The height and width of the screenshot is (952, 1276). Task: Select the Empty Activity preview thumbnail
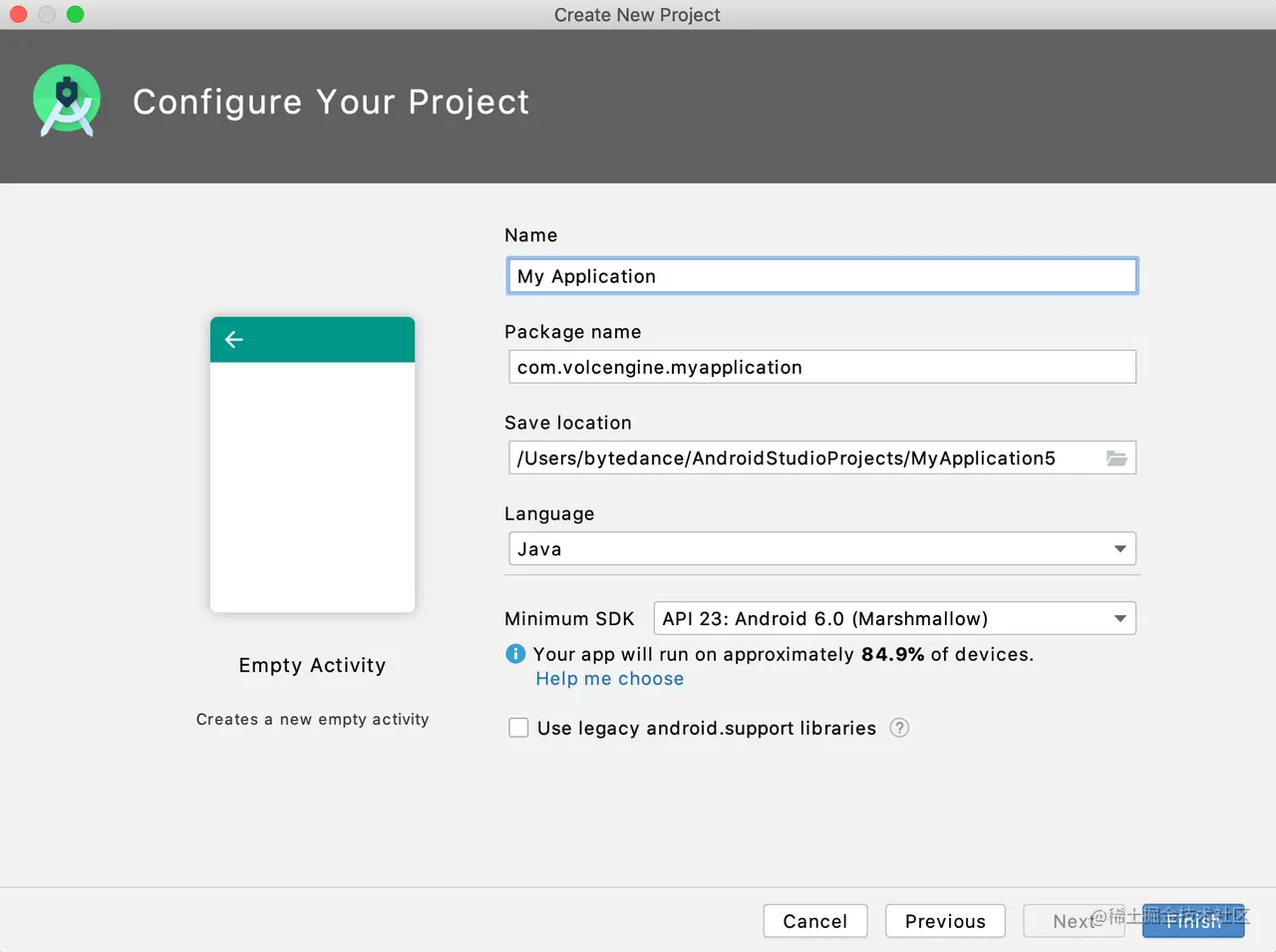pos(312,465)
